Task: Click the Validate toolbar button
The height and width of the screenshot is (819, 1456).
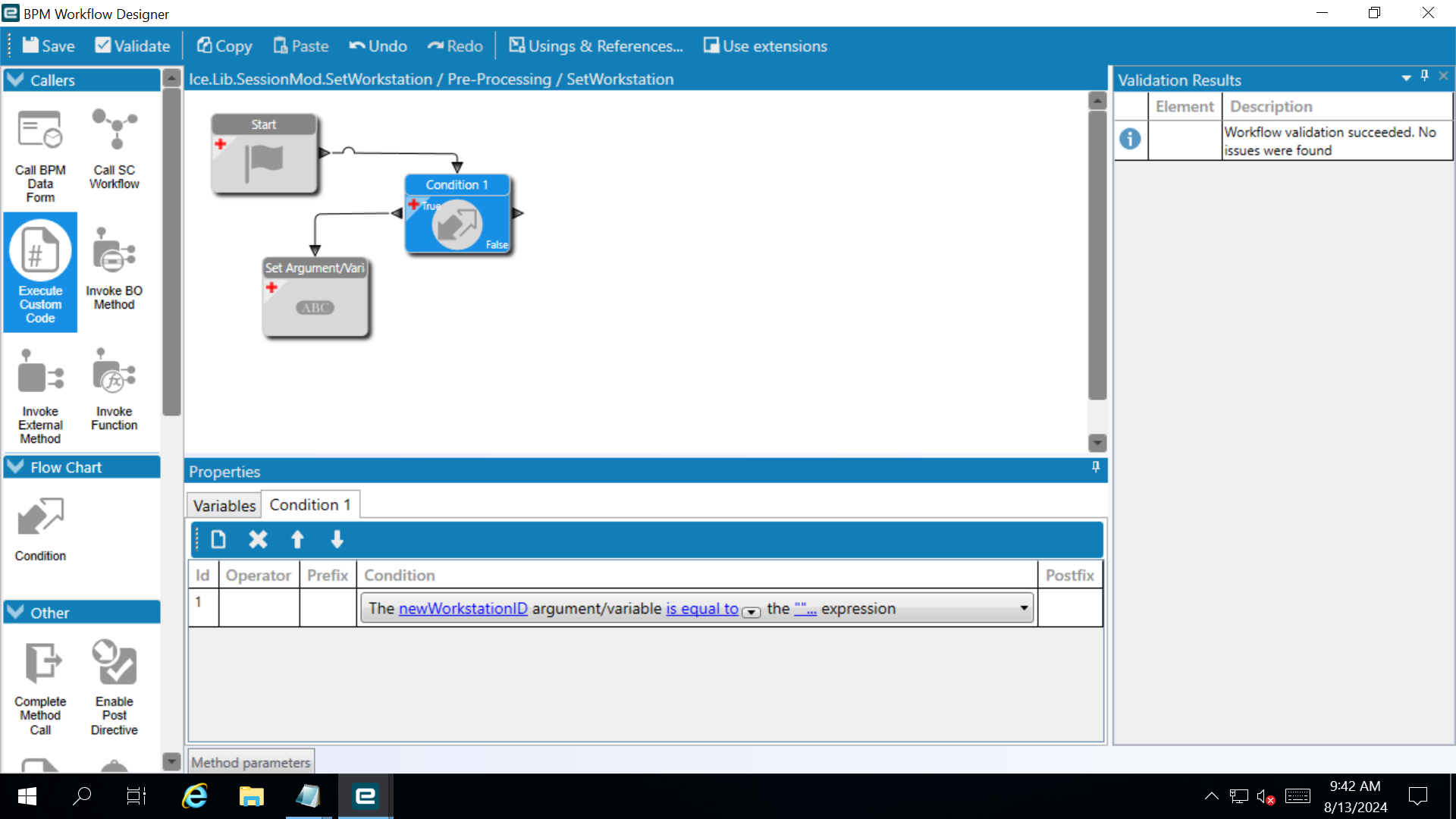Action: click(x=133, y=46)
